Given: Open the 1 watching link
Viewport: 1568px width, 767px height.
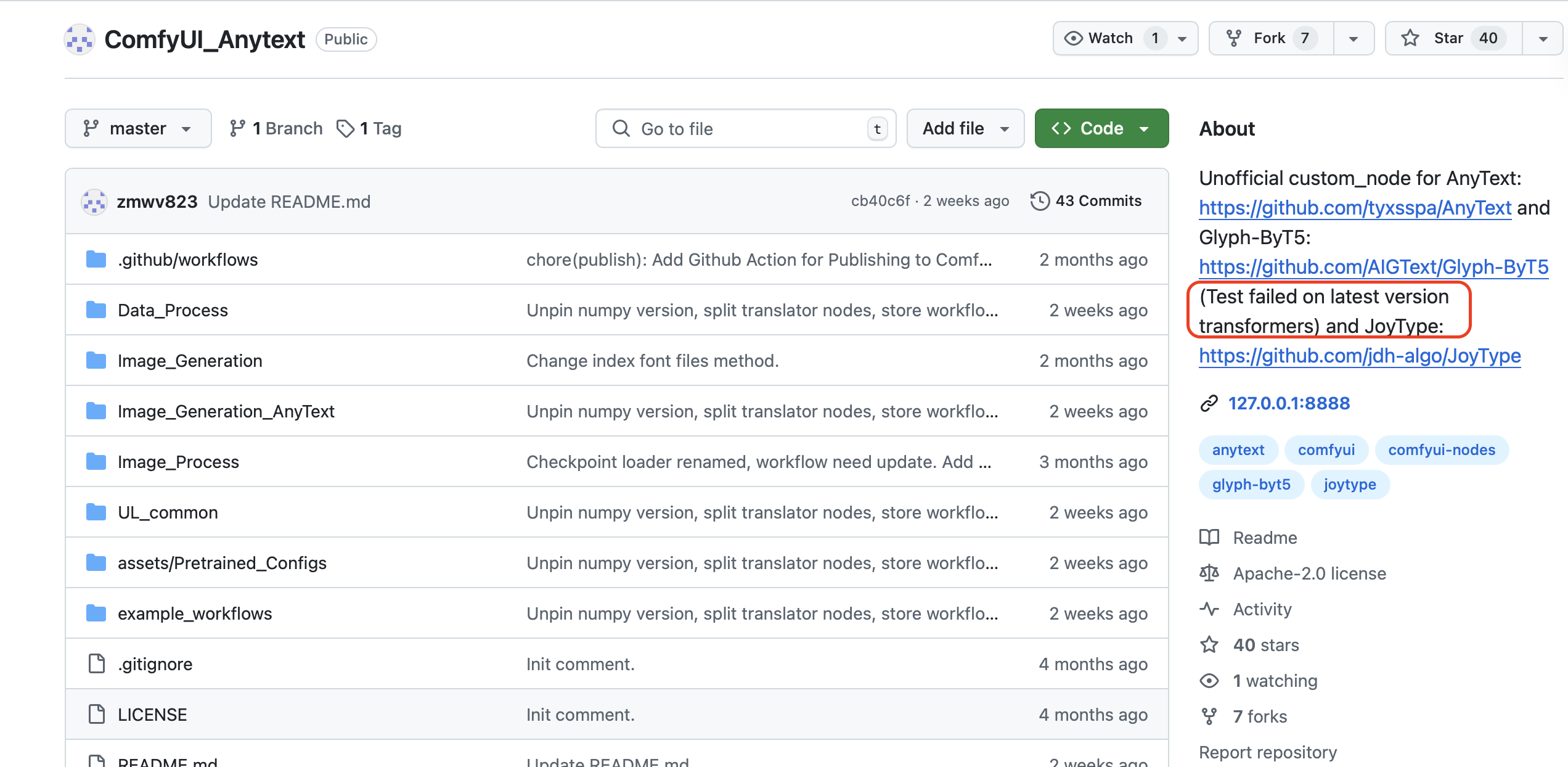Looking at the screenshot, I should [1275, 681].
